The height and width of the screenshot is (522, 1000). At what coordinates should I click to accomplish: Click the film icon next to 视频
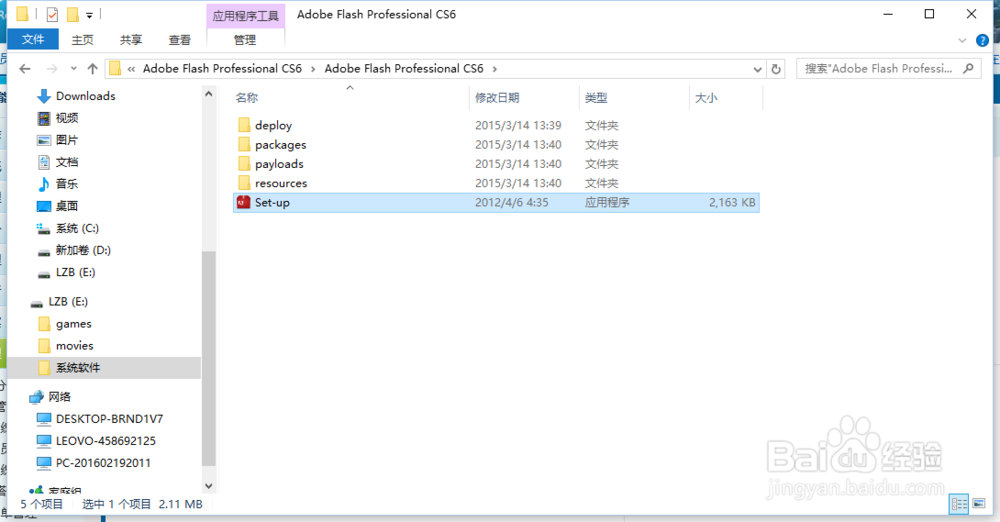click(43, 118)
